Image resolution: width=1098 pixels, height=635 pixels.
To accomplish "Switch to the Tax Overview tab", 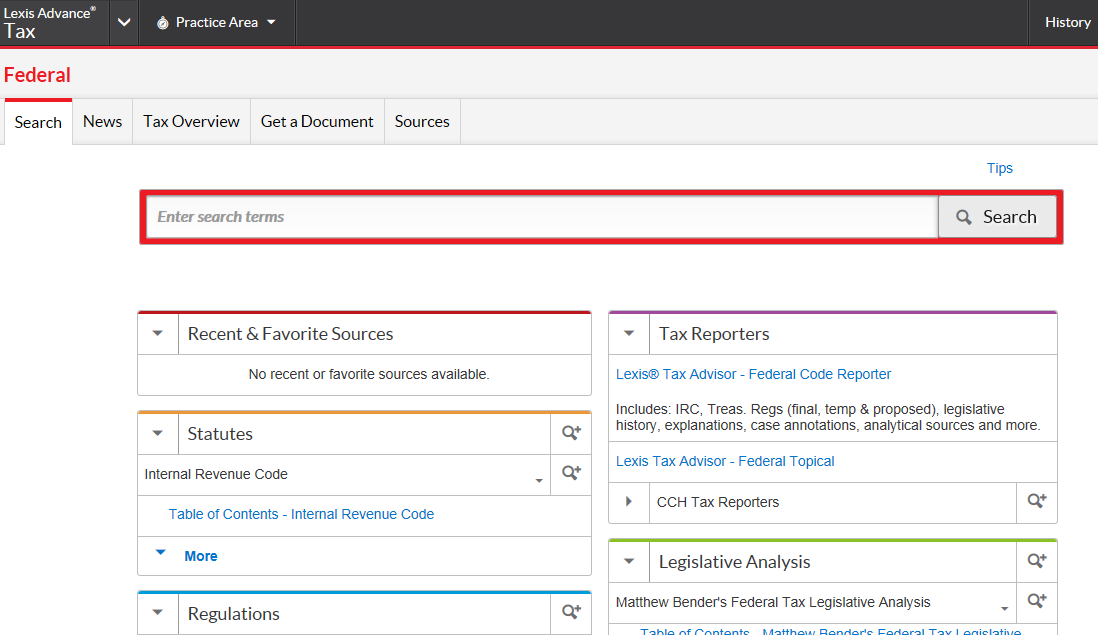I will 191,121.
